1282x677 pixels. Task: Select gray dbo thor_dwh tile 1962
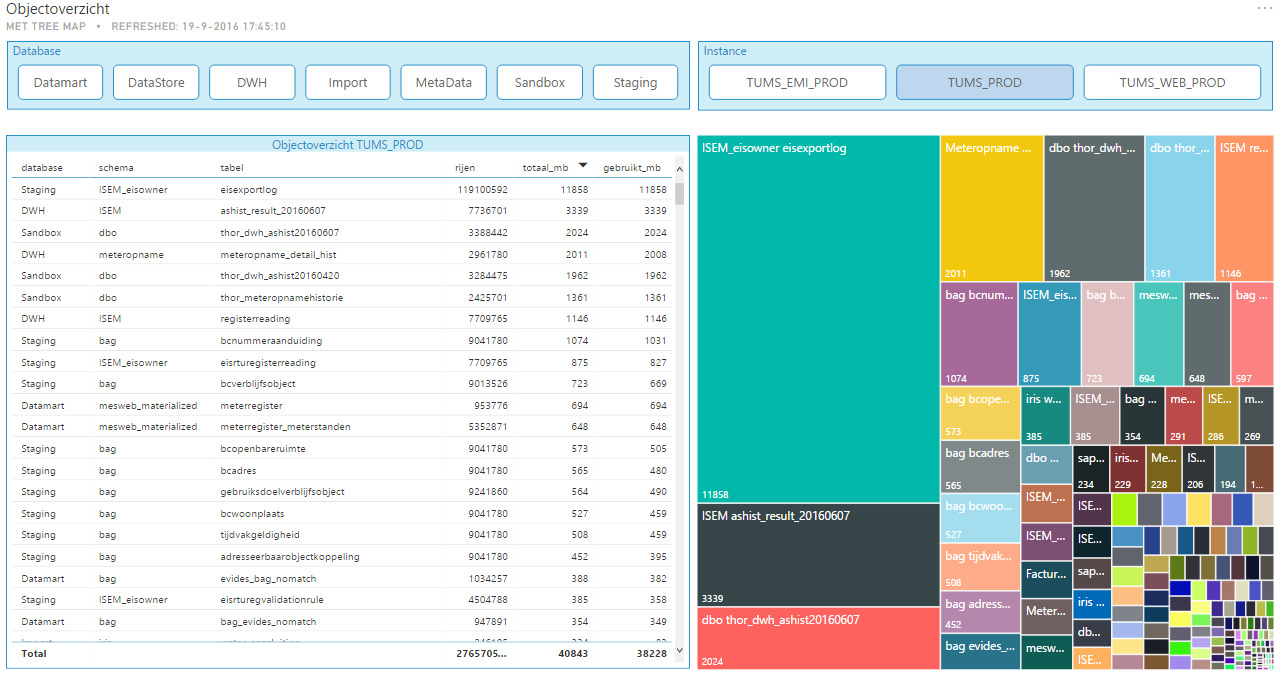click(1095, 209)
